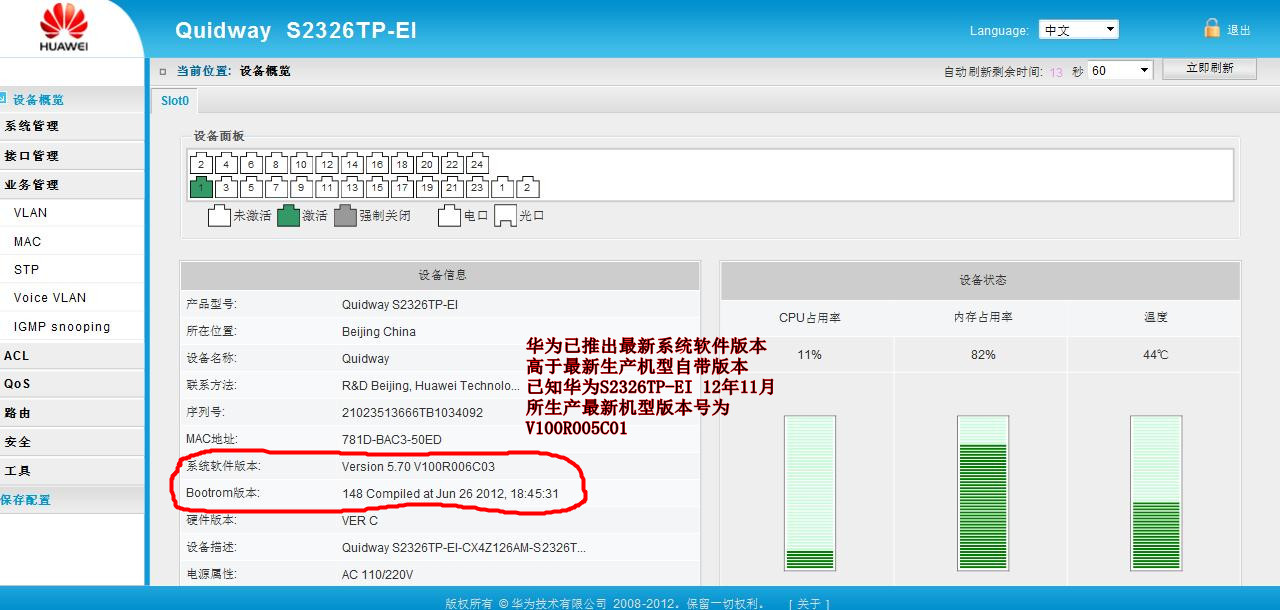This screenshot has height=610, width=1280.
Task: Select port 20 on device panel
Action: click(427, 164)
